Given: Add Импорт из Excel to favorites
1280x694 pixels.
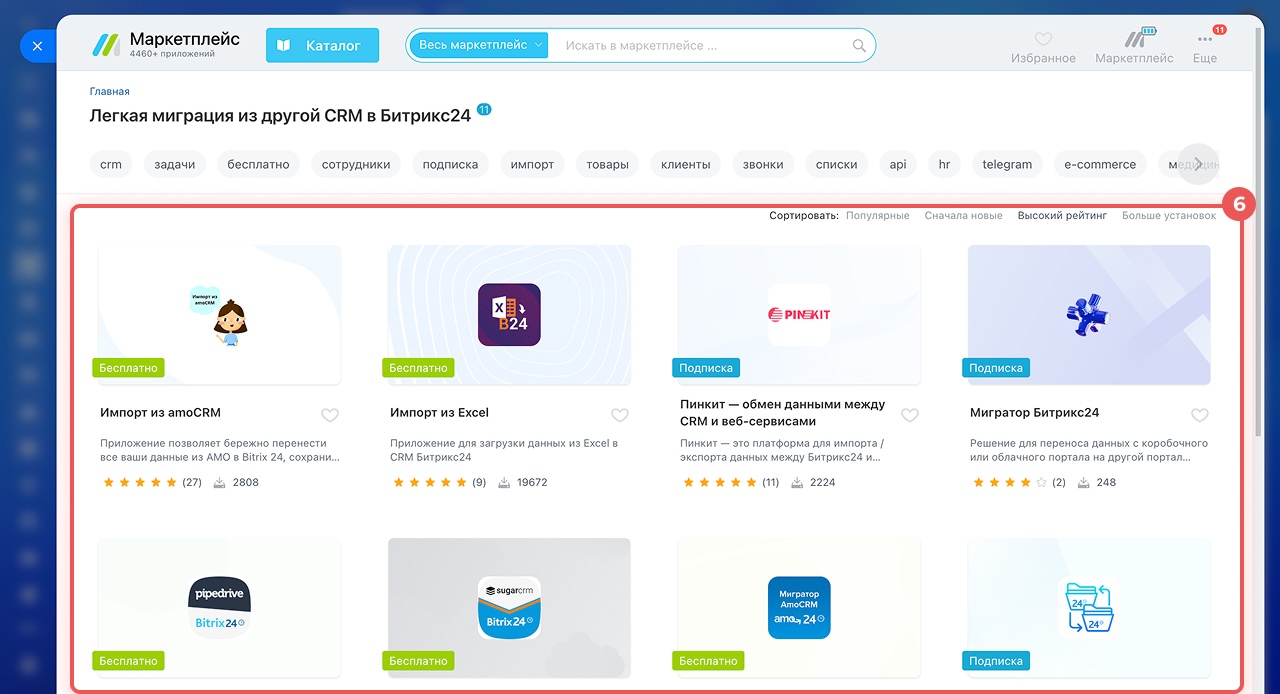Looking at the screenshot, I should [620, 415].
